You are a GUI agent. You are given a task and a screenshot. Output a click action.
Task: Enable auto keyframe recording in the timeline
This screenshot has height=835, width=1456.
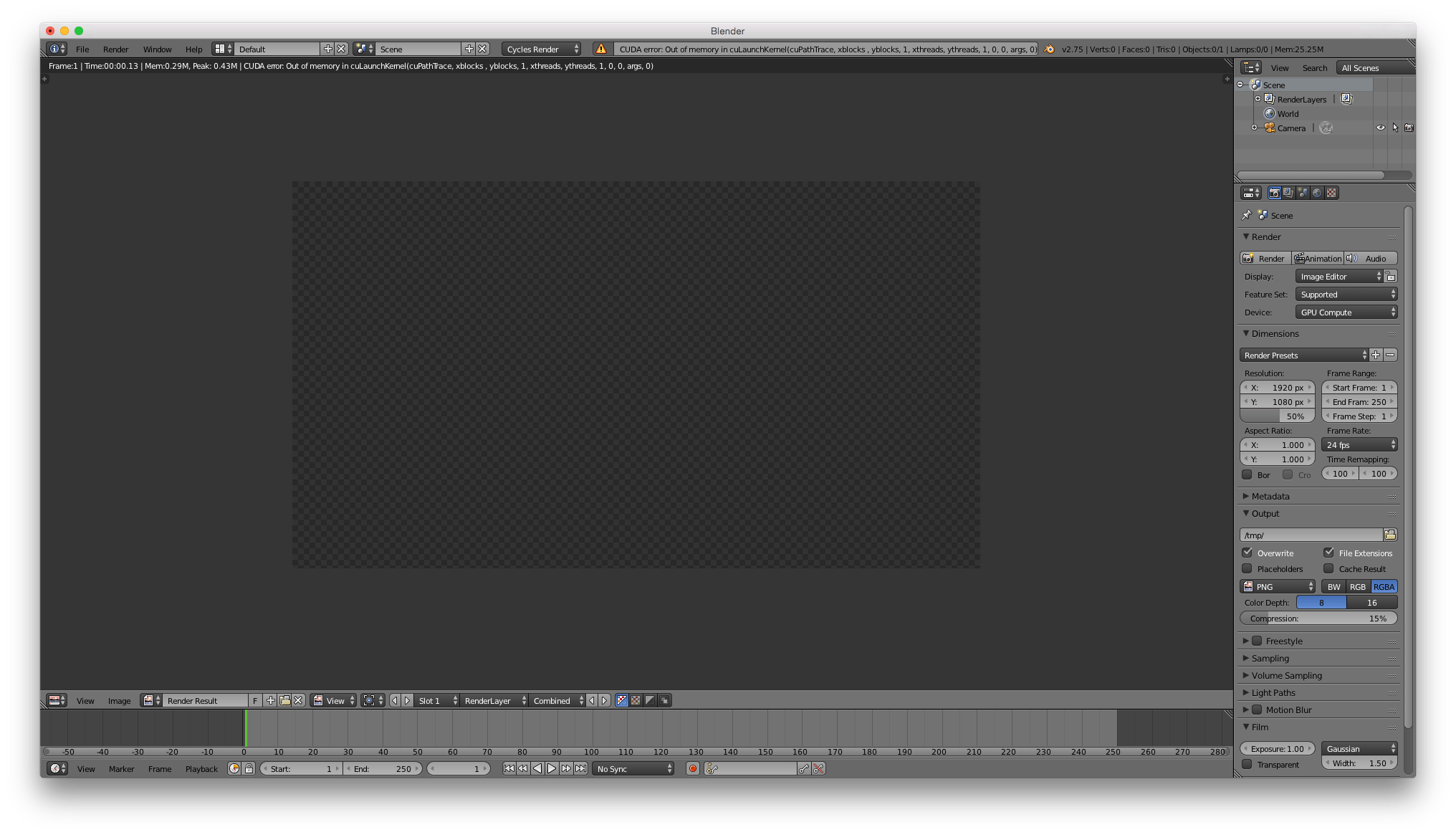pyautogui.click(x=693, y=768)
